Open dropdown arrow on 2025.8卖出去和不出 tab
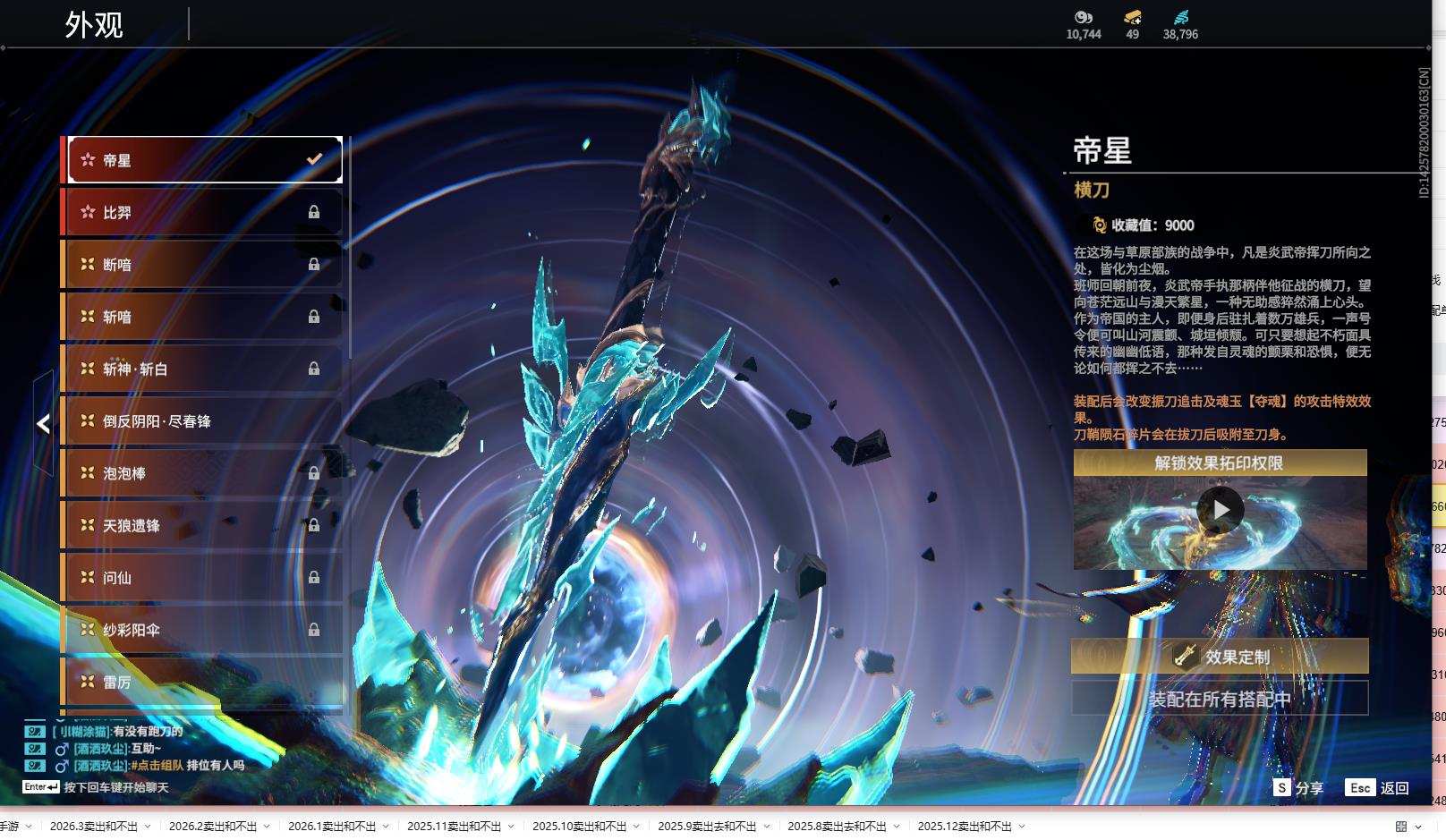The image size is (1446, 840). [896, 826]
